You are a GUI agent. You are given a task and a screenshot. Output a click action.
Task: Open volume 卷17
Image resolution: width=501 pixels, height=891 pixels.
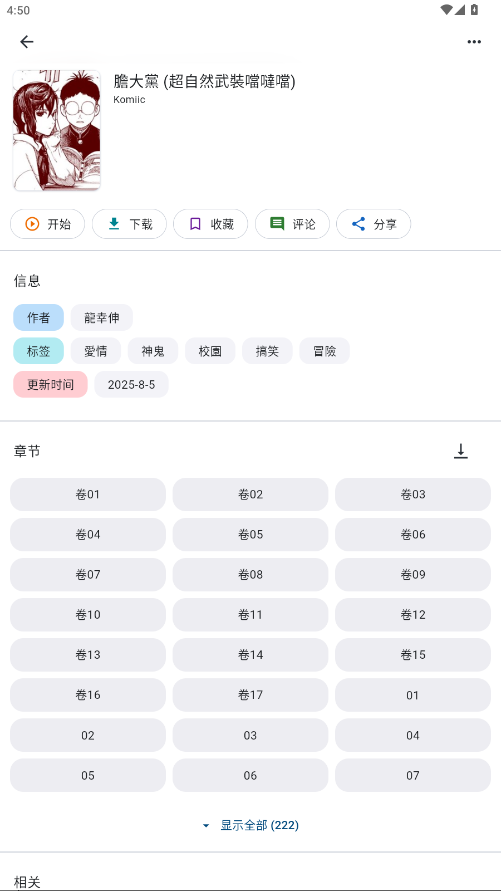click(250, 695)
